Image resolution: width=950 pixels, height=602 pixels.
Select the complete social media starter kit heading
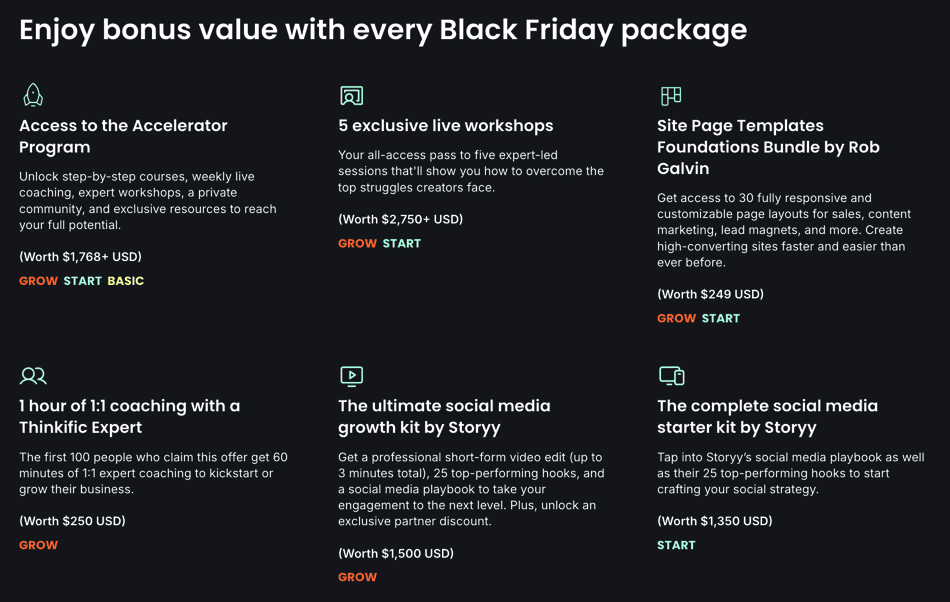767,416
